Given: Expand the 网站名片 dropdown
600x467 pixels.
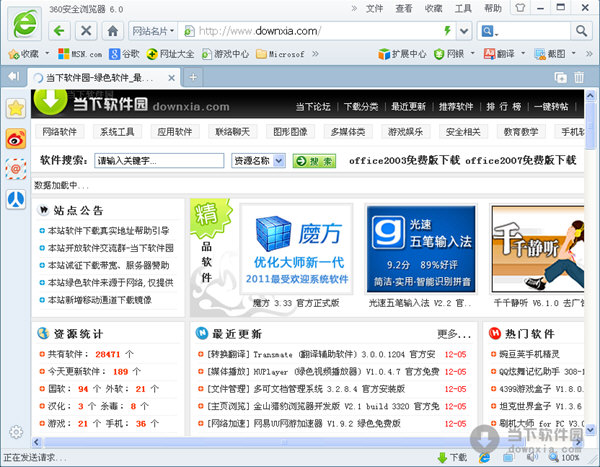Looking at the screenshot, I should (x=153, y=31).
